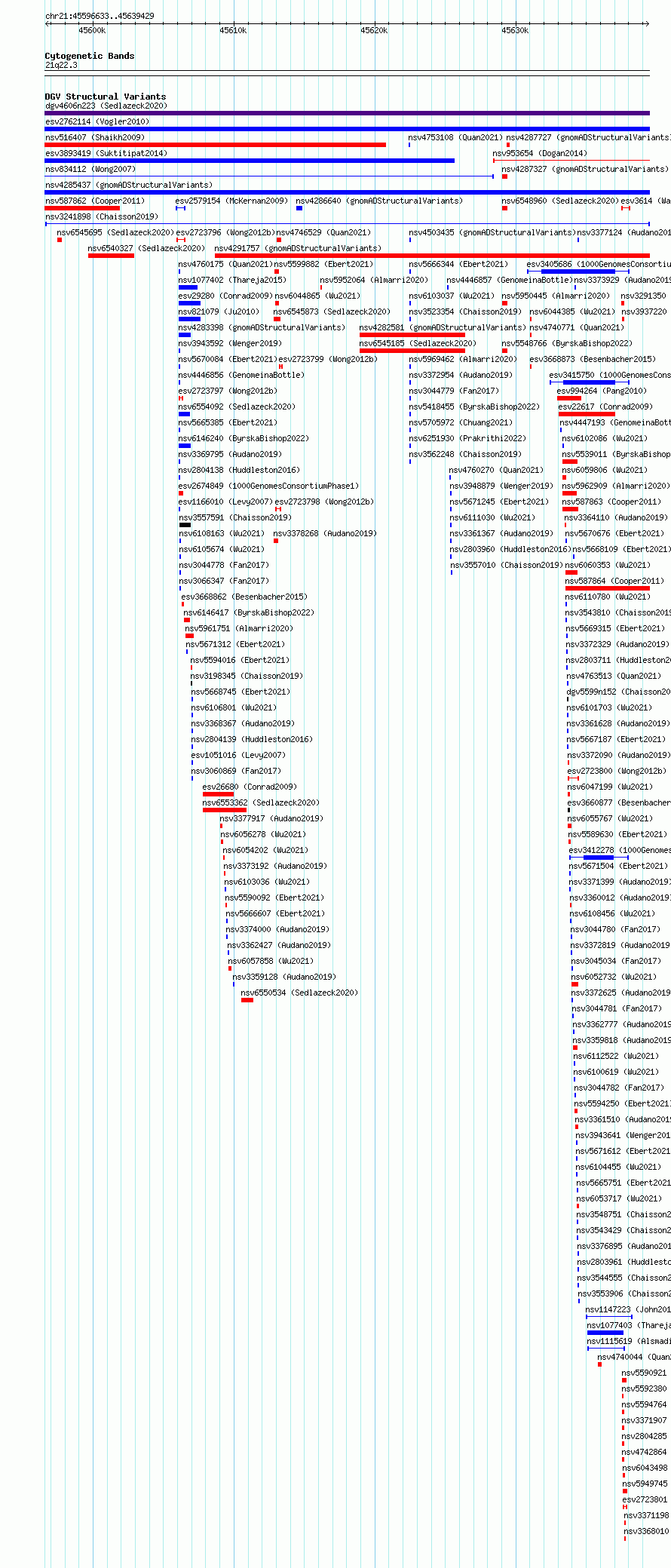Image resolution: width=671 pixels, height=1568 pixels.
Task: Open nsv5599882 (Ebert2021) variant
Action: click(x=323, y=265)
